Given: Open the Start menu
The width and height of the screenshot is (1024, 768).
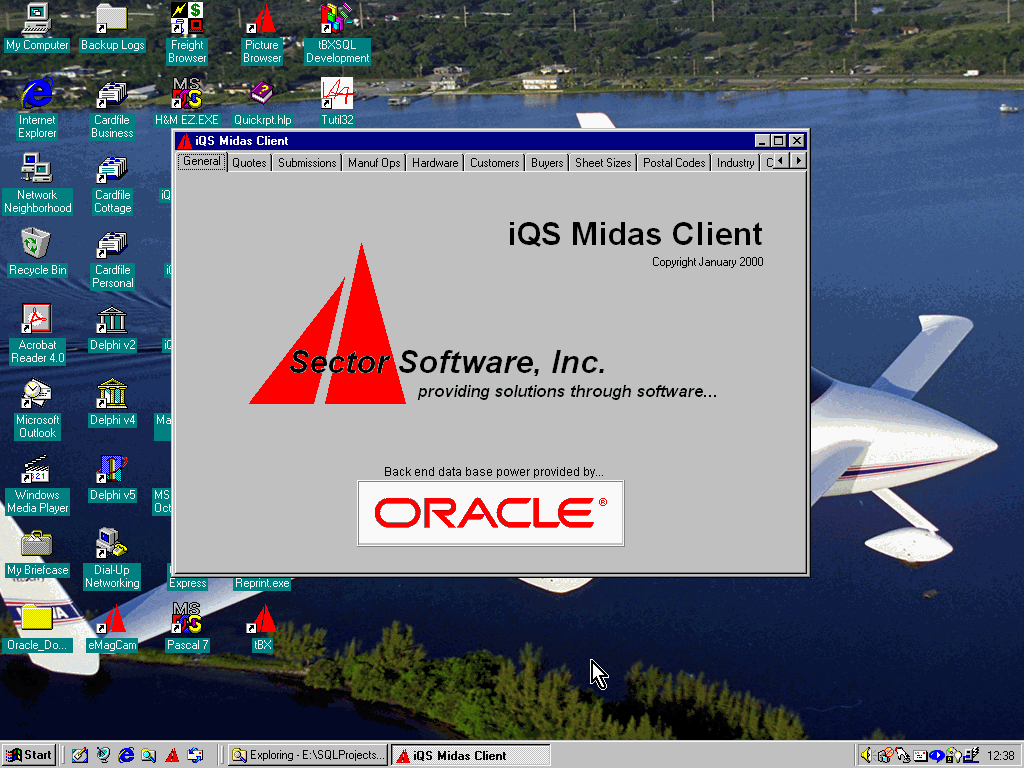Looking at the screenshot, I should pos(29,756).
